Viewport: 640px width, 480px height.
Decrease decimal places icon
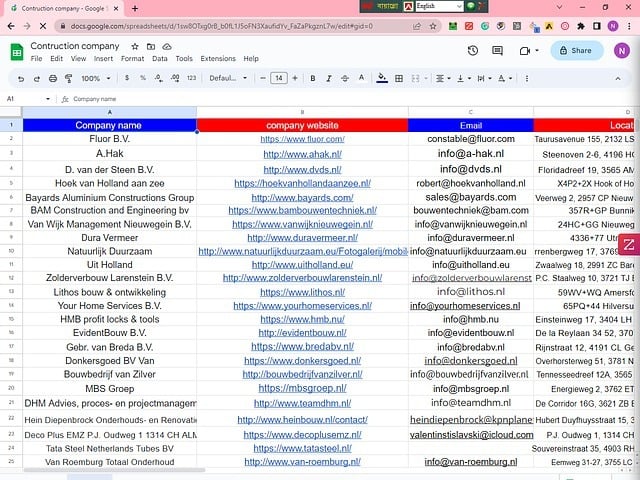tap(159, 78)
